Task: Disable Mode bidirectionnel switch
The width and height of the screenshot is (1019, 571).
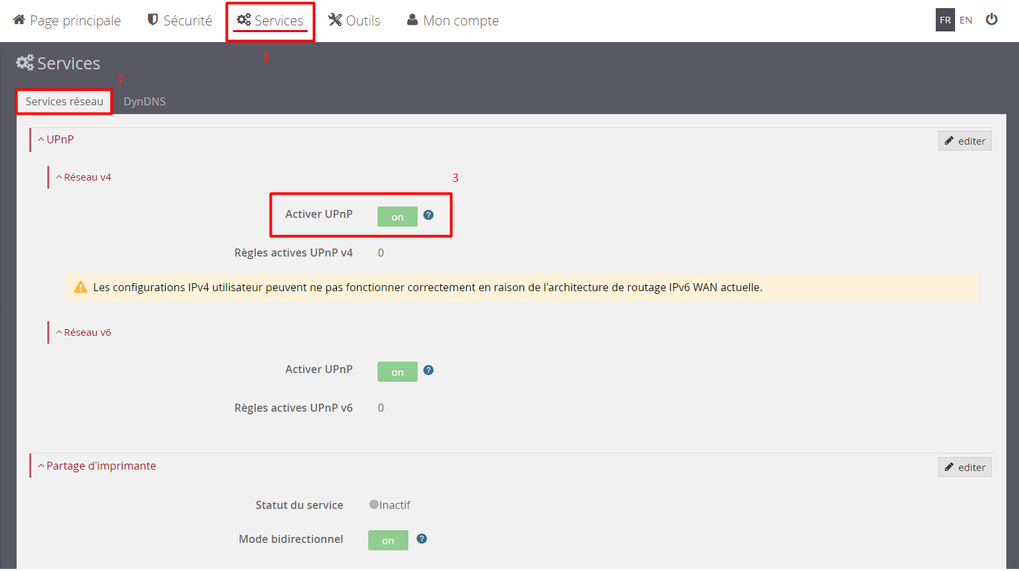Action: [388, 540]
